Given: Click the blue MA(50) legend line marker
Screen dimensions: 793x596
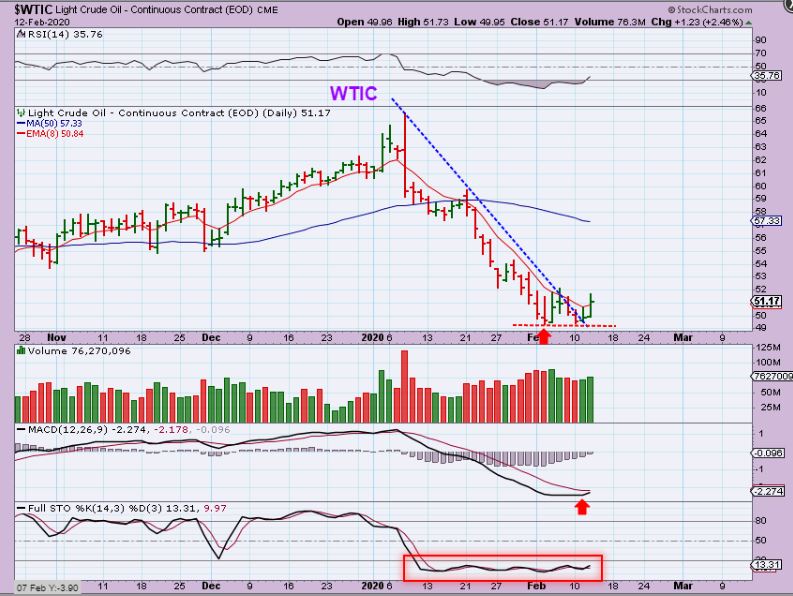Looking at the screenshot, I should pyautogui.click(x=21, y=123).
